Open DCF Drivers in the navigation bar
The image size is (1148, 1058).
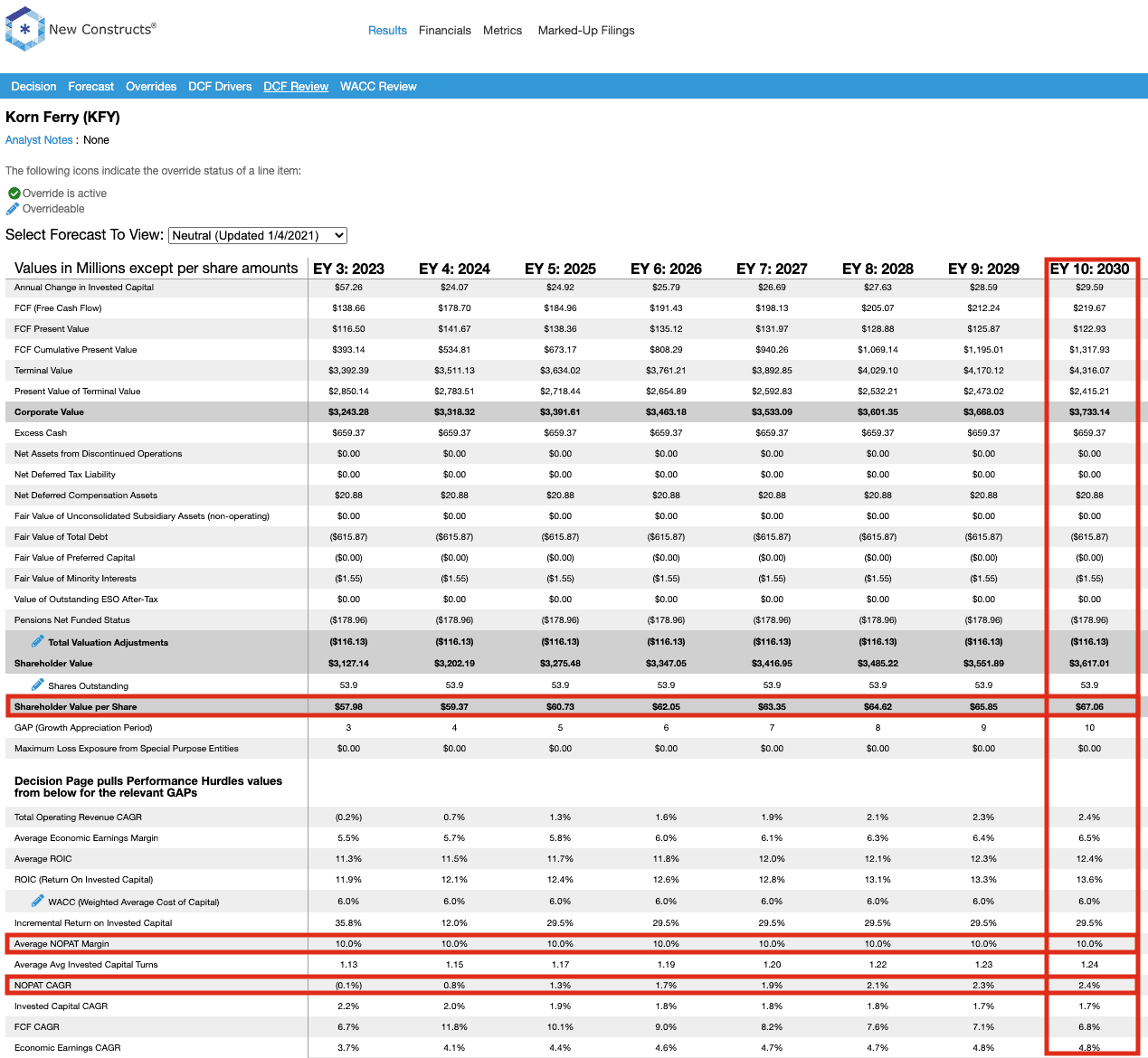click(220, 87)
